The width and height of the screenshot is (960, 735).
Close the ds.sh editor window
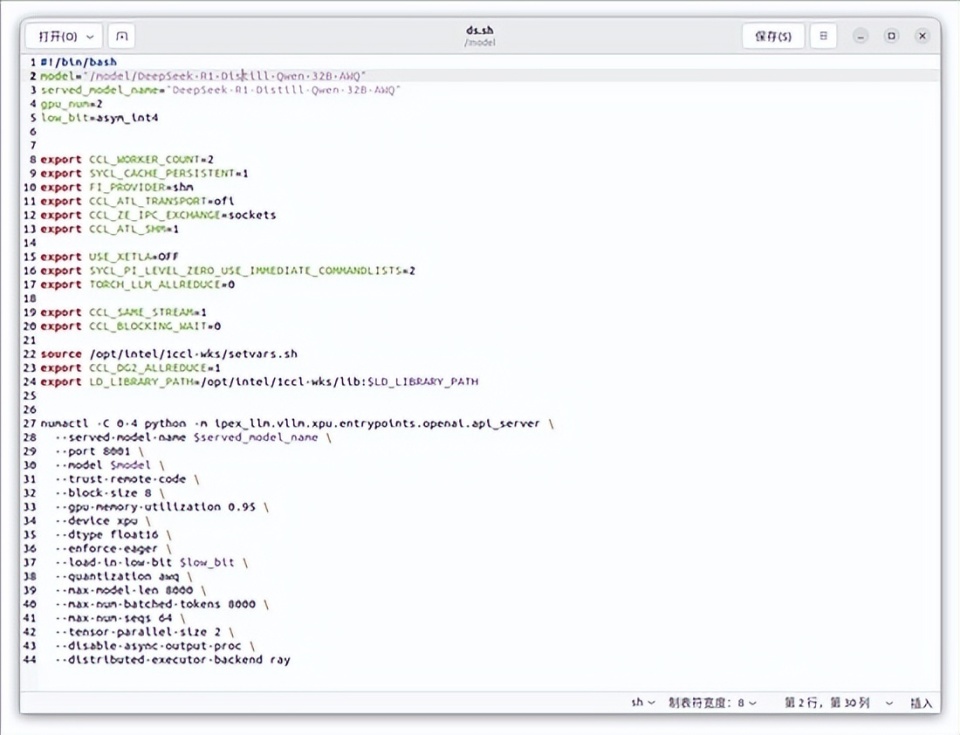coord(922,36)
